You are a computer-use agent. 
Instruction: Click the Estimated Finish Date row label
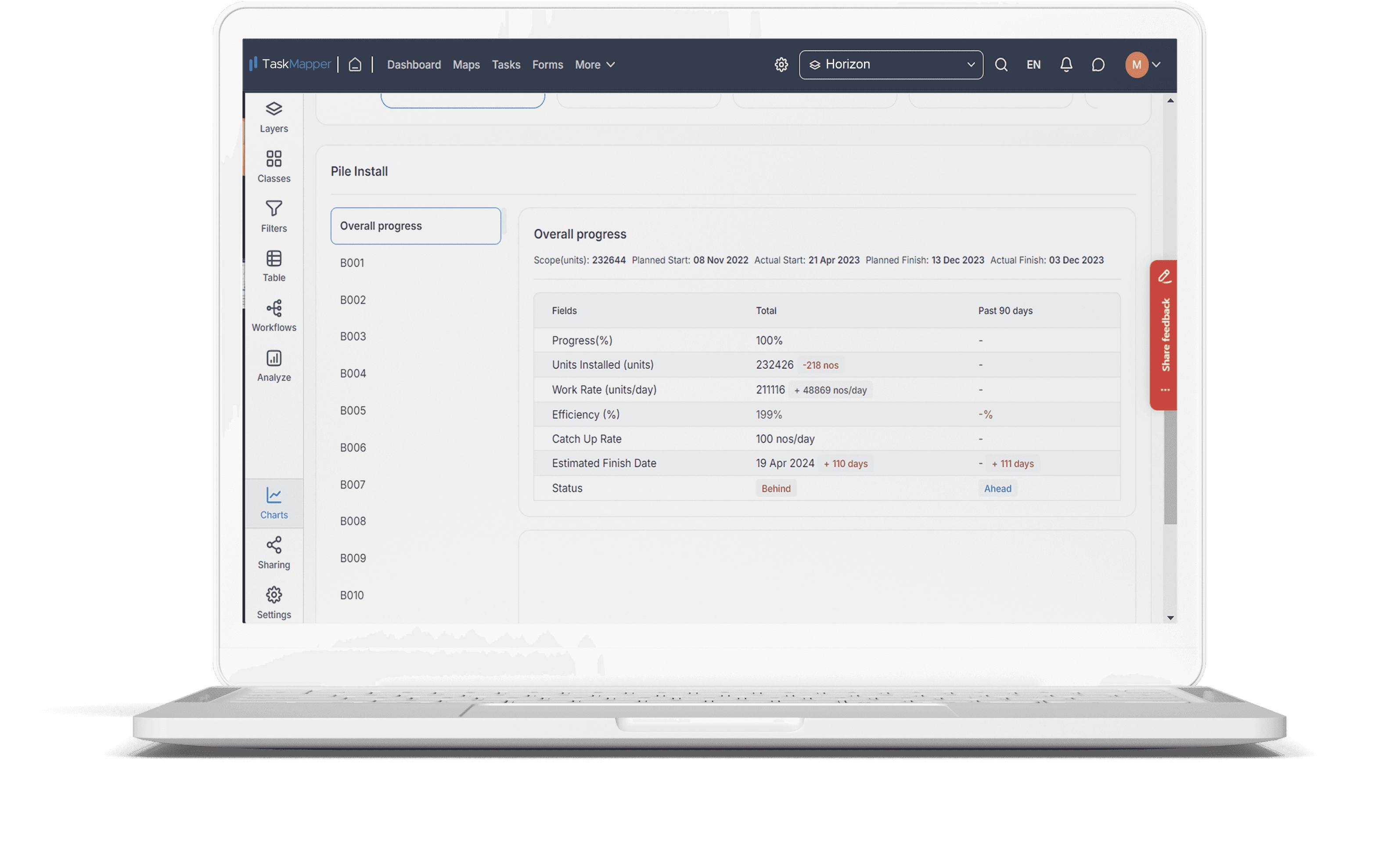603,463
